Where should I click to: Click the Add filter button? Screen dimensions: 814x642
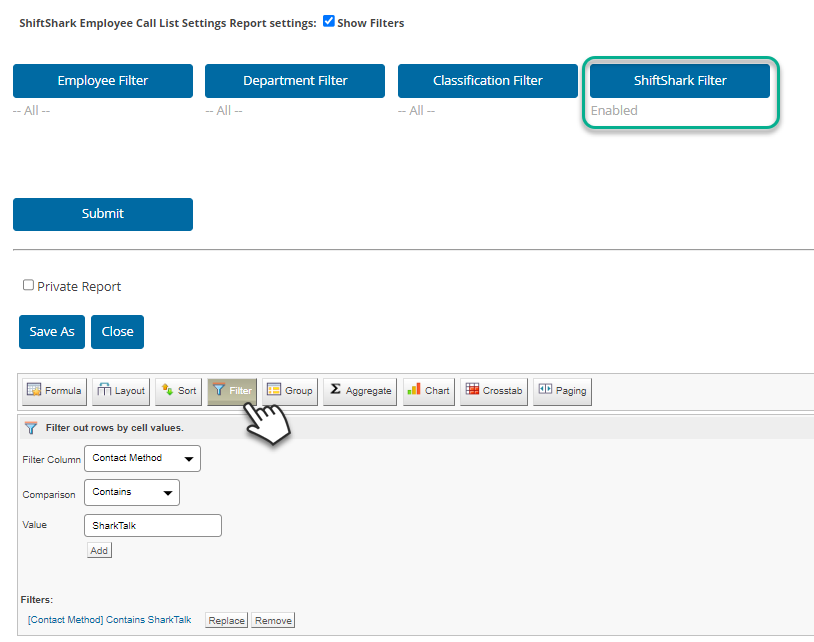click(x=99, y=551)
